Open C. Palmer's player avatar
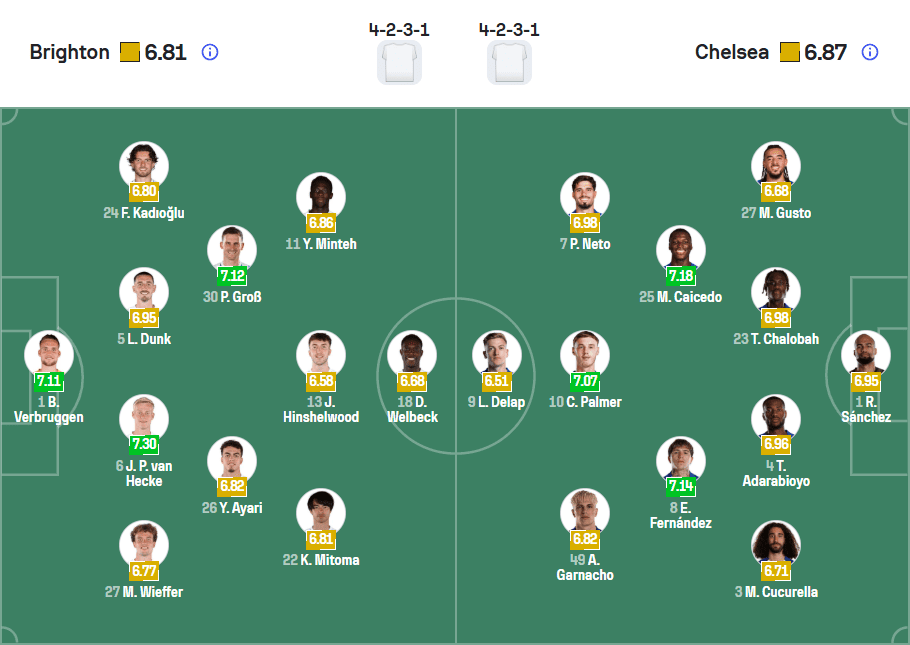The image size is (910, 645). (585, 354)
